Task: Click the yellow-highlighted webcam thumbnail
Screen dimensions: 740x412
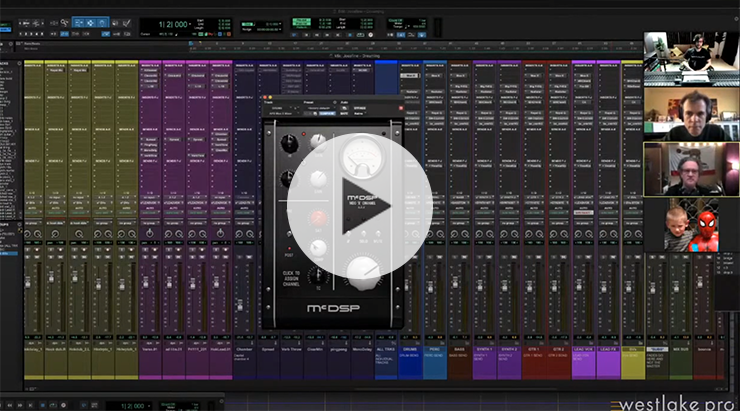Action: pos(691,169)
